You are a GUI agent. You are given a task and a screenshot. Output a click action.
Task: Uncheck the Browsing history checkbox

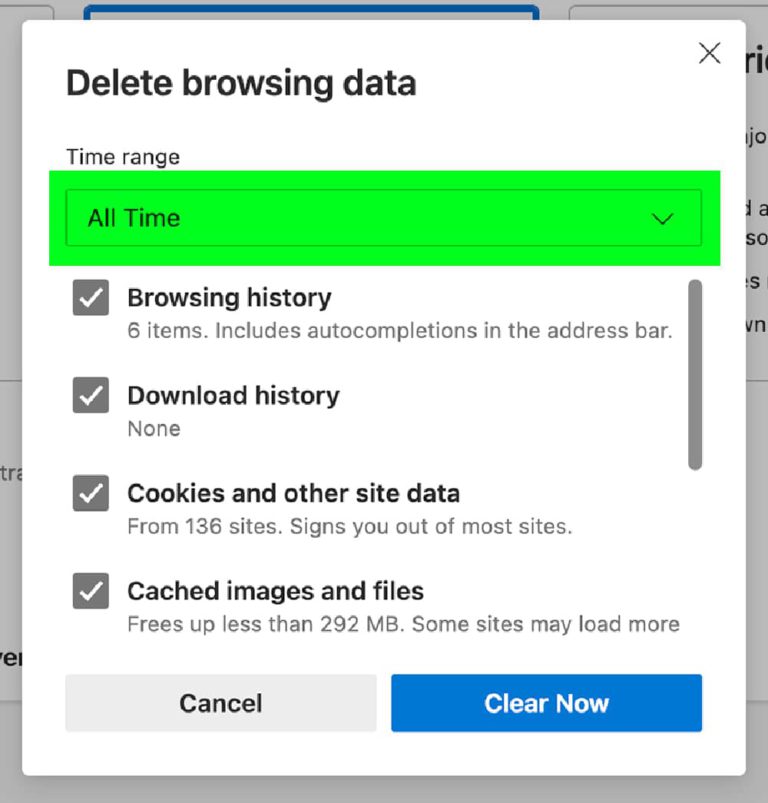91,298
